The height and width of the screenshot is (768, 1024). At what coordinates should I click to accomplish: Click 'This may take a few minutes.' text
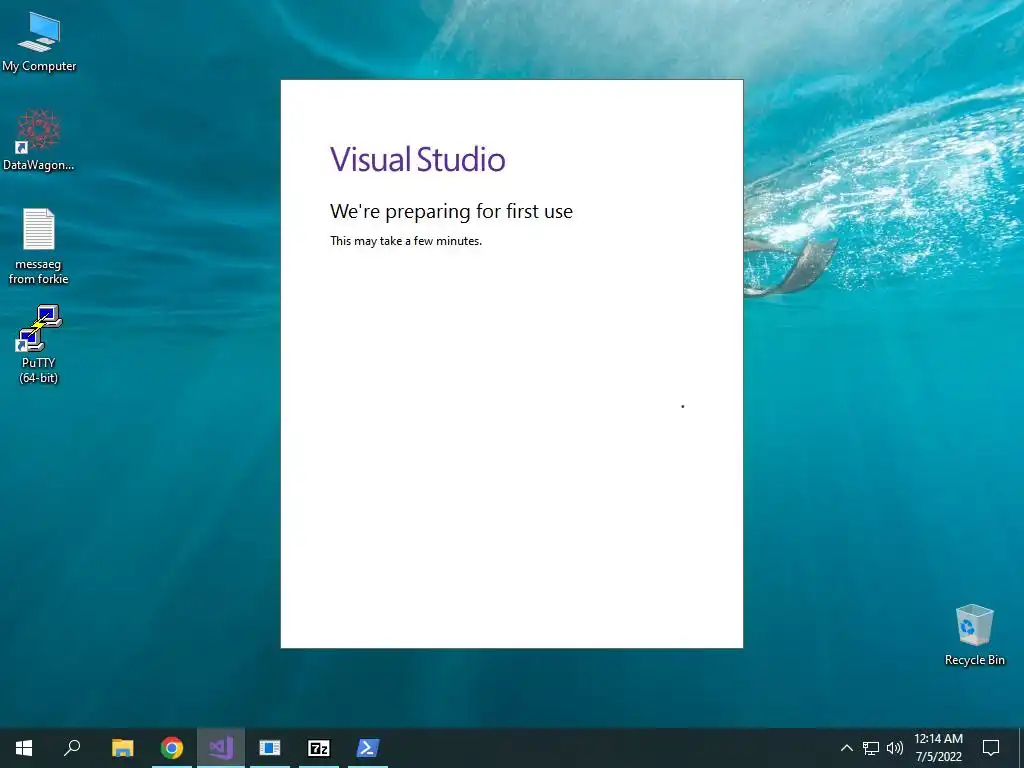406,241
